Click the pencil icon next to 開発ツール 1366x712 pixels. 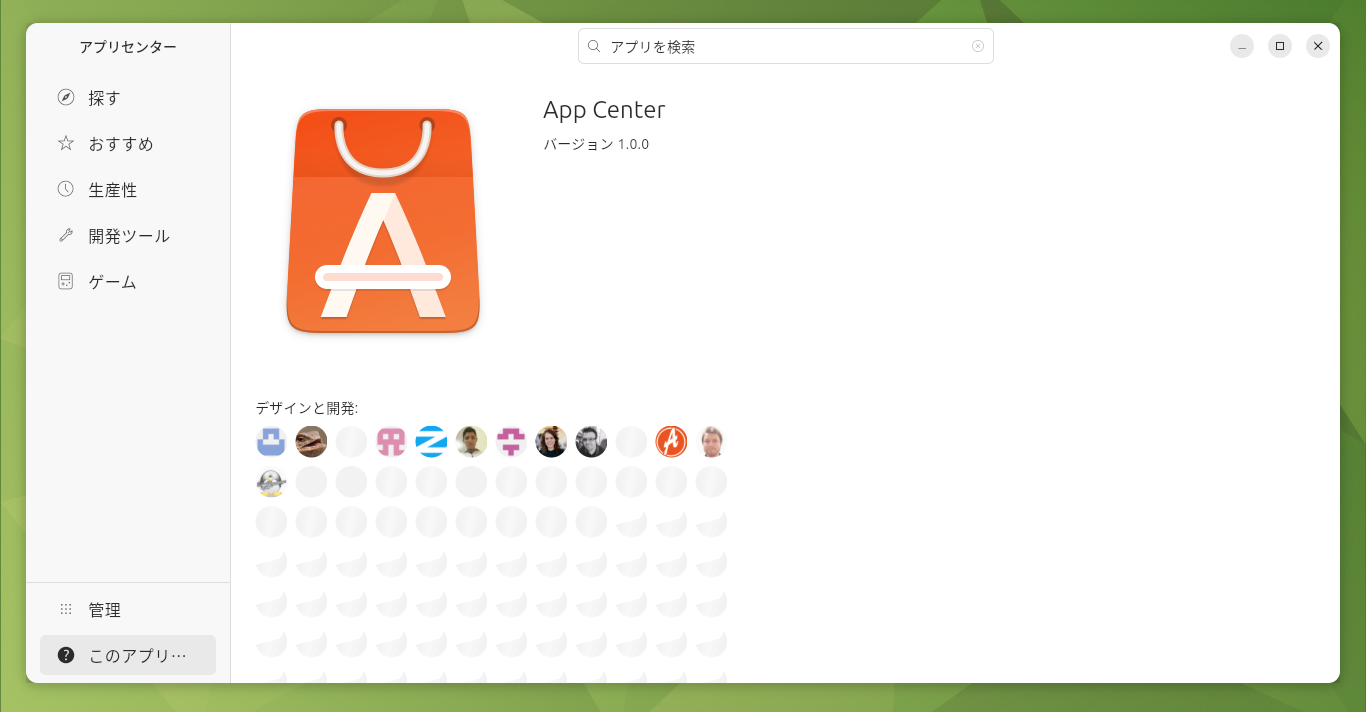65,235
